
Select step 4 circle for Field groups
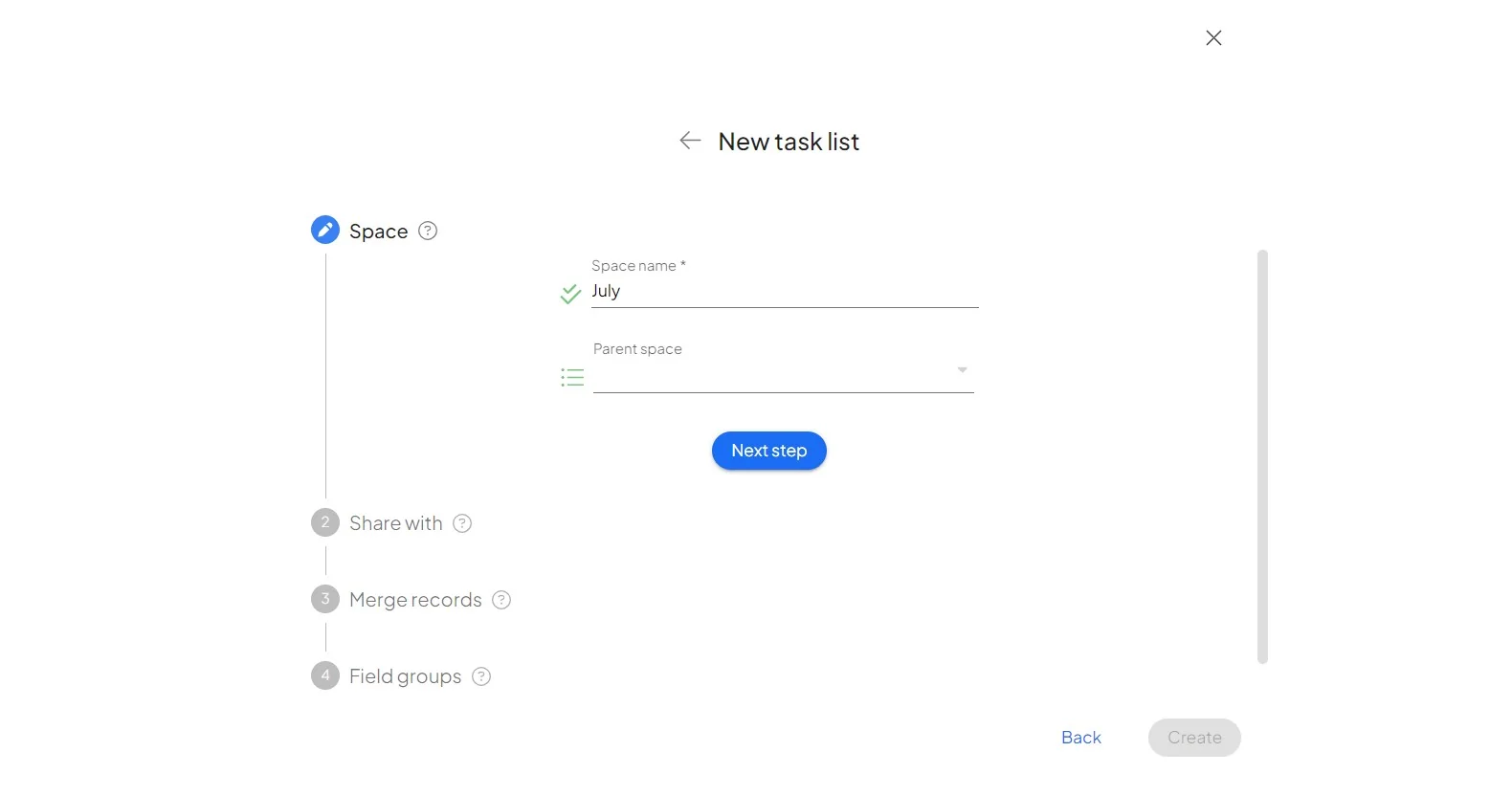325,675
